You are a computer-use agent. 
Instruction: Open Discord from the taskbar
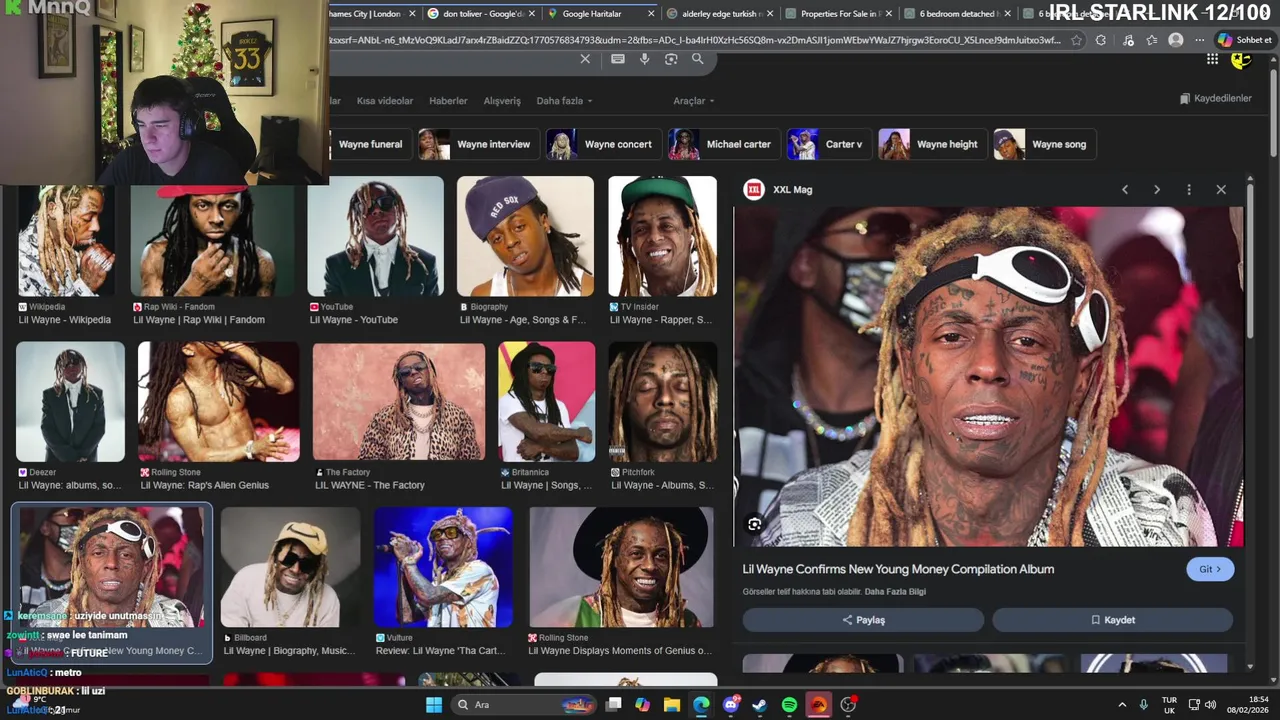coord(731,705)
